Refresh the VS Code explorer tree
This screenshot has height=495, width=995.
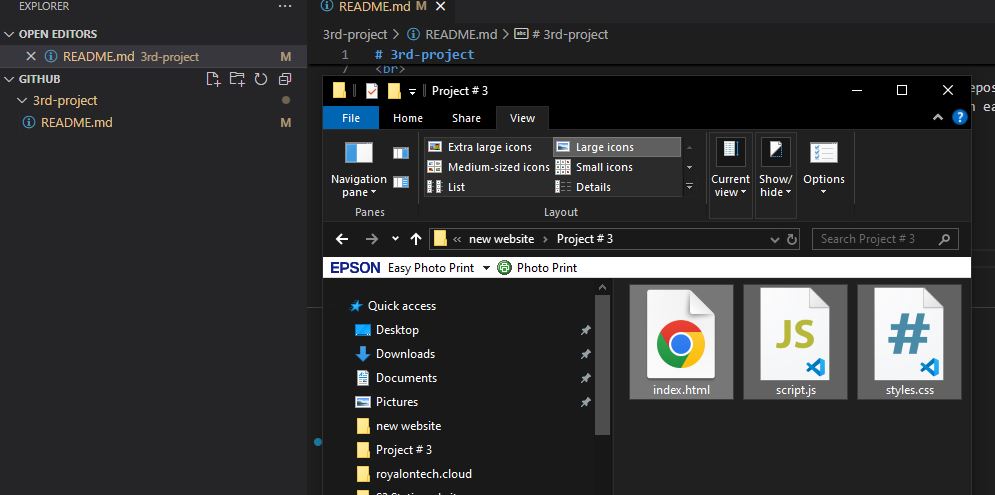tap(261, 79)
